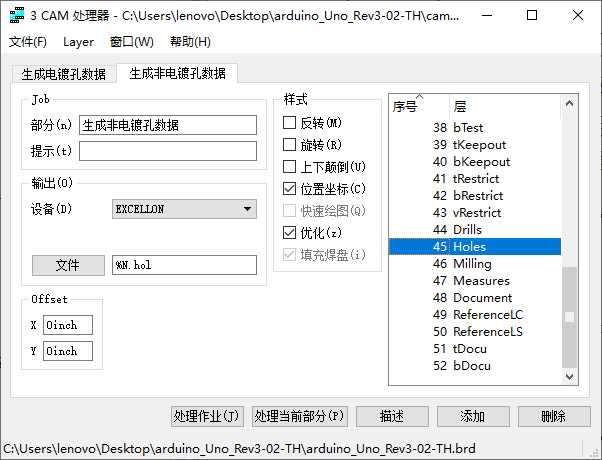Click the 序号 column header sort arrow
Screen dimensions: 602x460
(x=419, y=98)
